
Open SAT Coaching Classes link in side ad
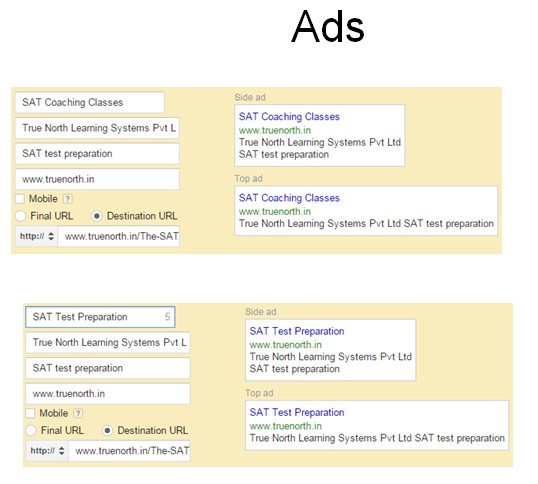[x=289, y=117]
